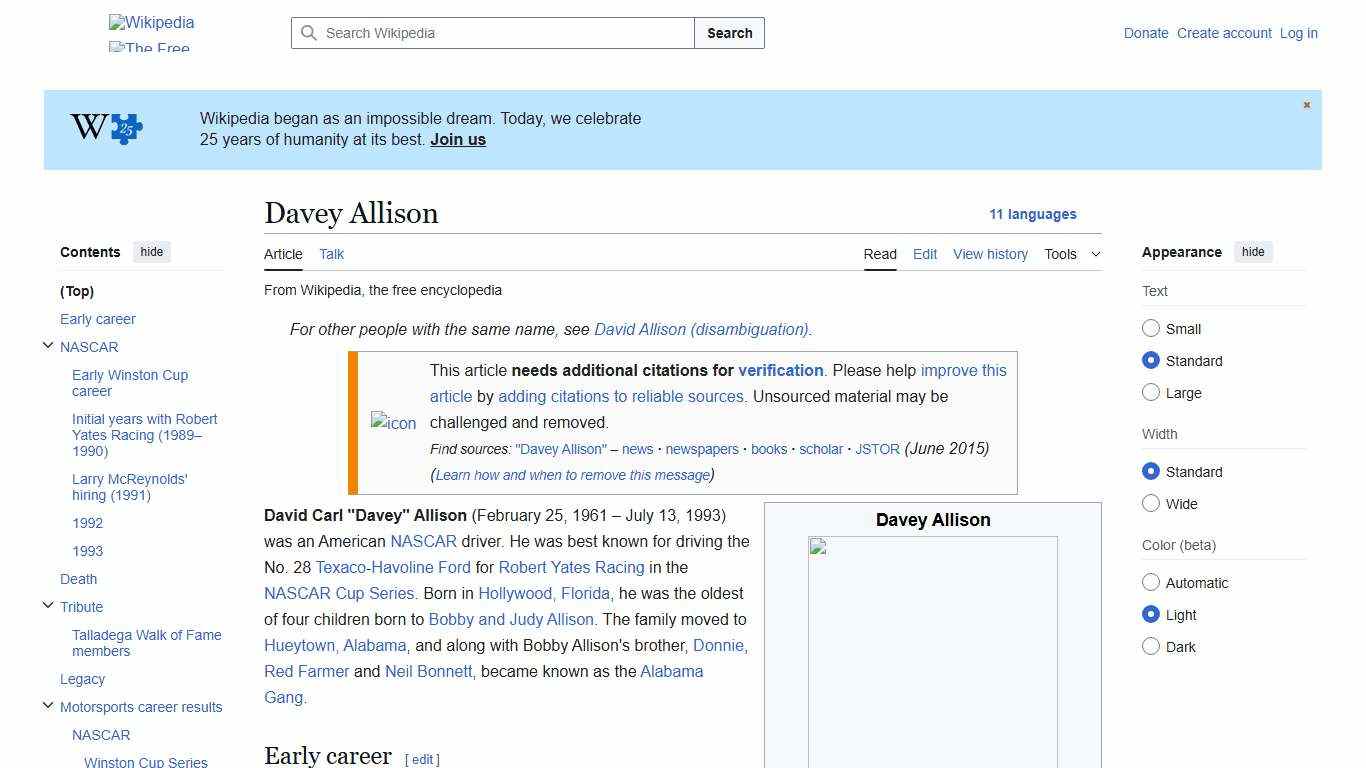Open the View history tab
The image size is (1366, 768).
990,254
